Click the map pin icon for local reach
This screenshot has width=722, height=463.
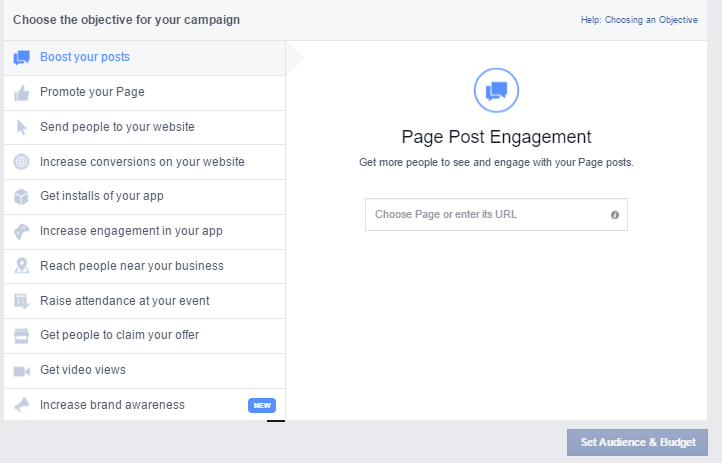21,266
